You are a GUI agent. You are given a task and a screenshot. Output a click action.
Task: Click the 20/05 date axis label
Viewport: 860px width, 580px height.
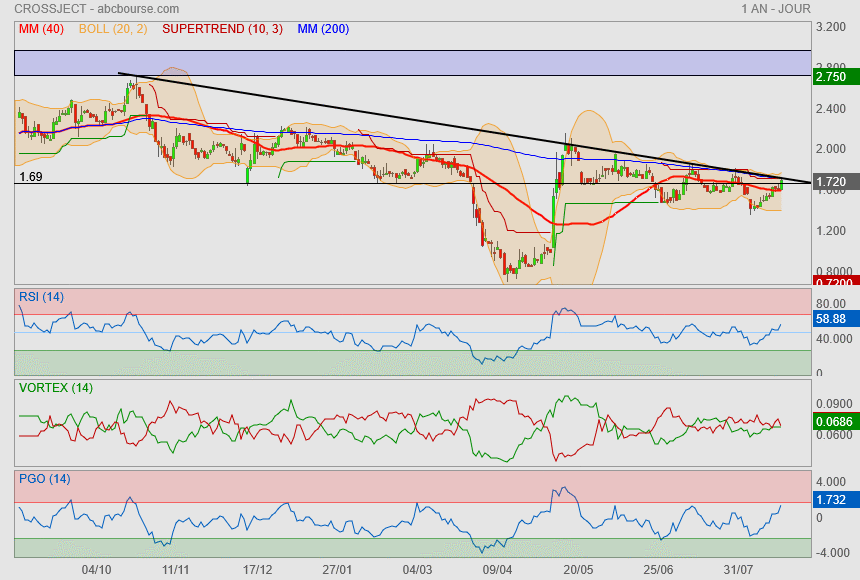click(578, 570)
